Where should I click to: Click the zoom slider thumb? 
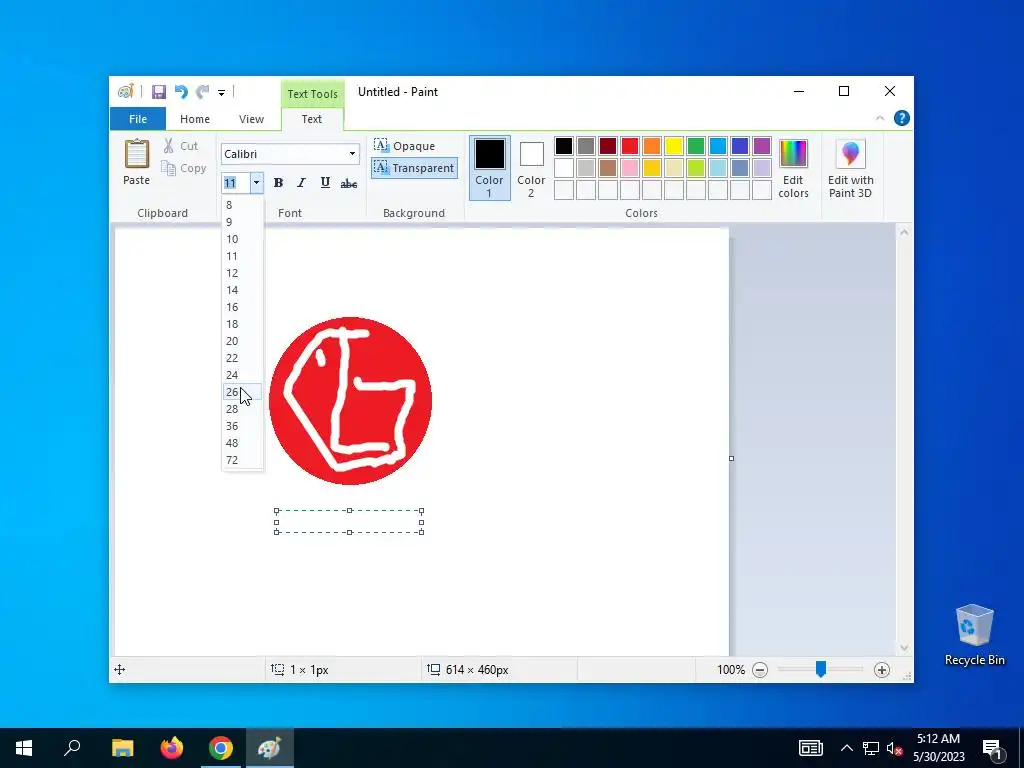[821, 669]
